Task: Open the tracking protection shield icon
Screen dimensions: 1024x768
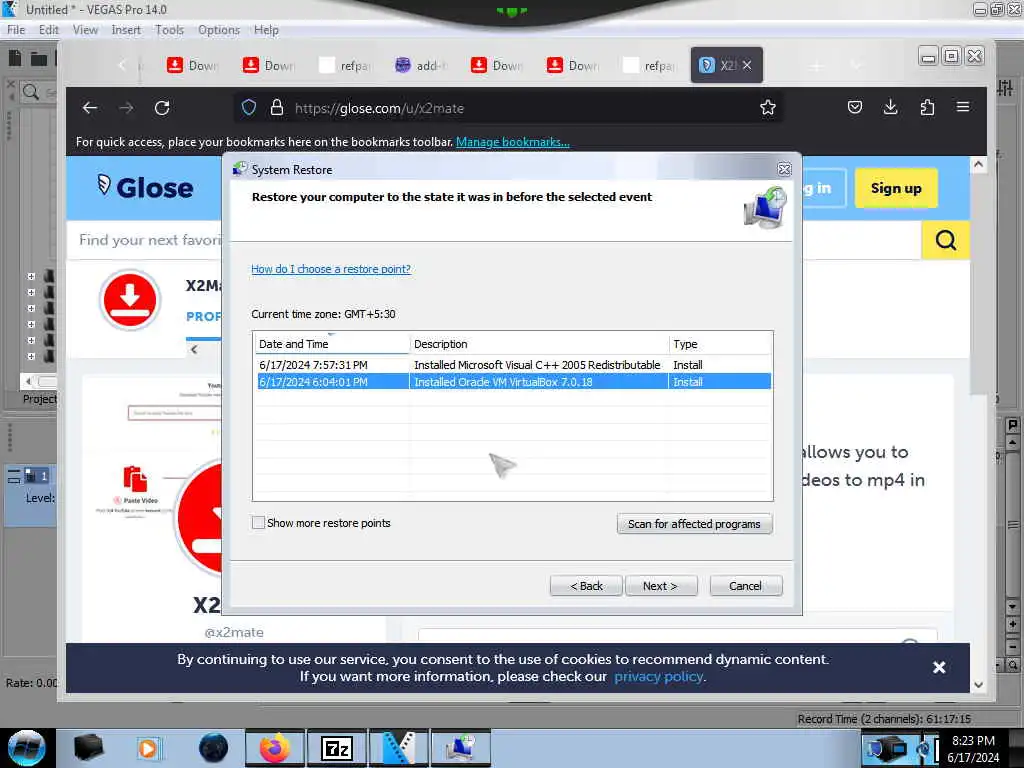Action: (x=249, y=107)
